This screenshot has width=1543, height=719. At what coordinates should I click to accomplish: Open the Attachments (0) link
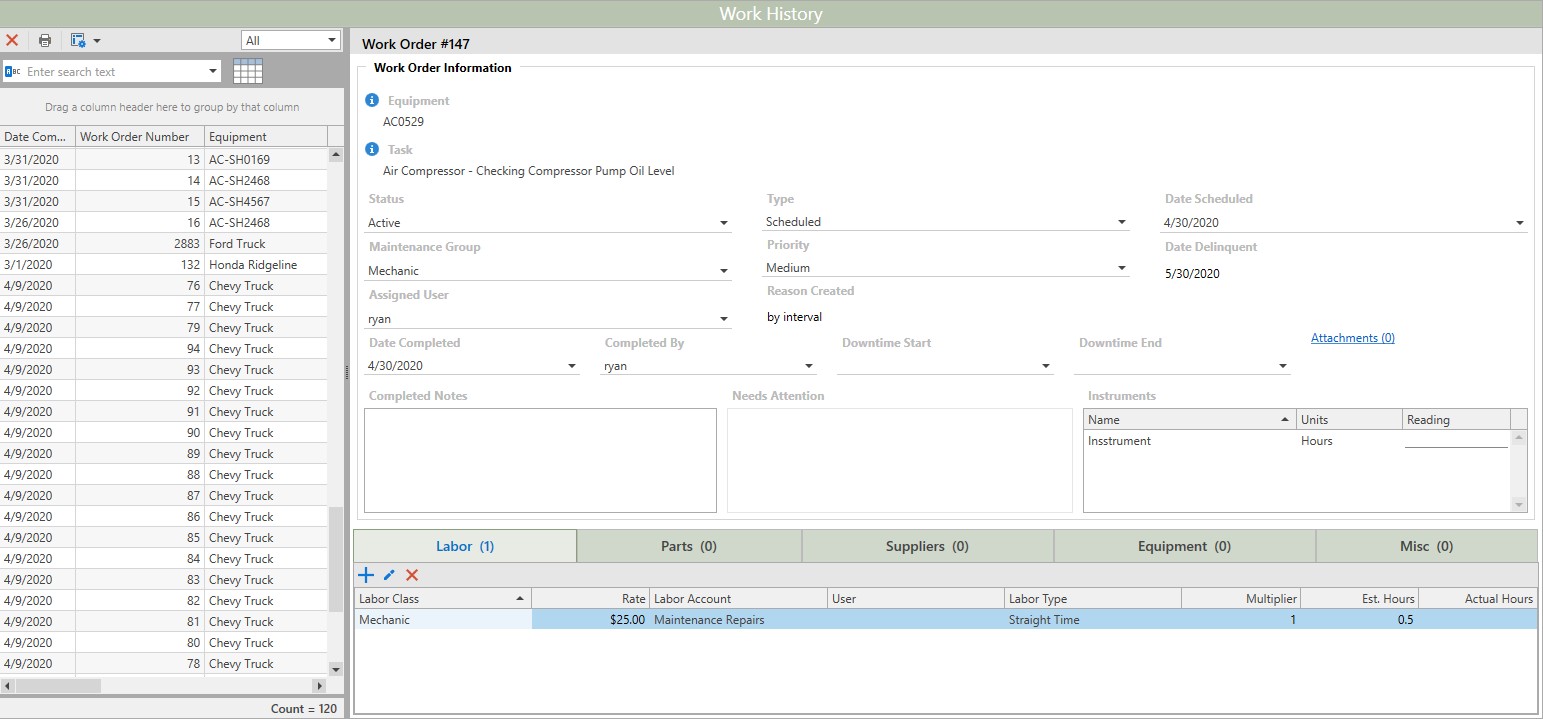1352,338
